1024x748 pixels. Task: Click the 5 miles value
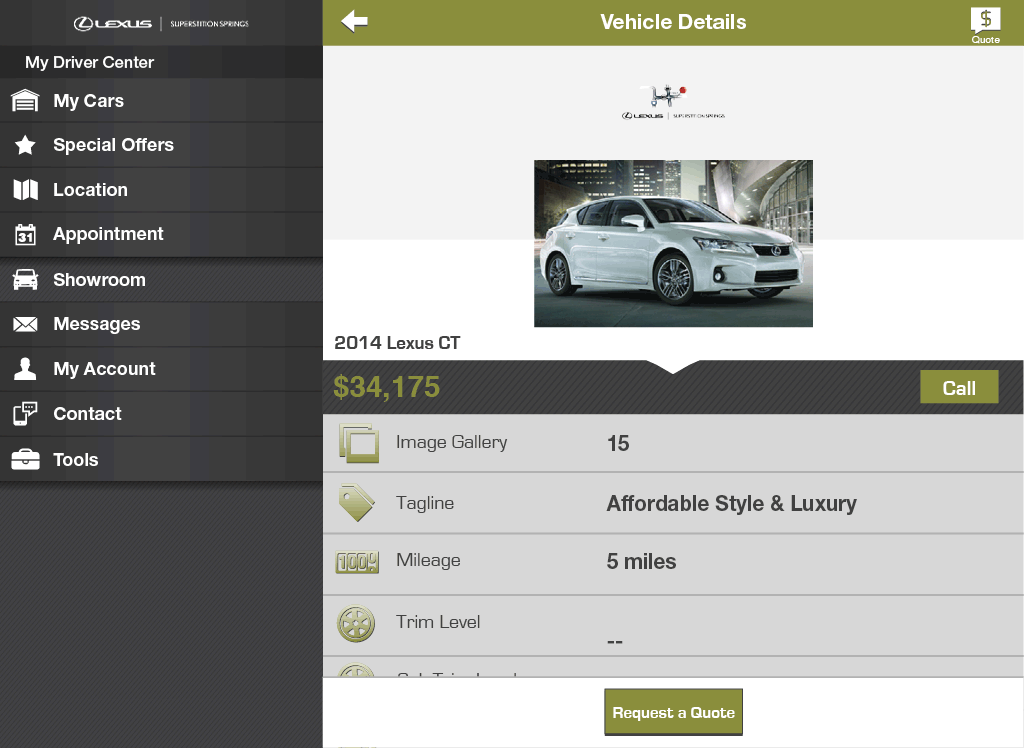(641, 562)
